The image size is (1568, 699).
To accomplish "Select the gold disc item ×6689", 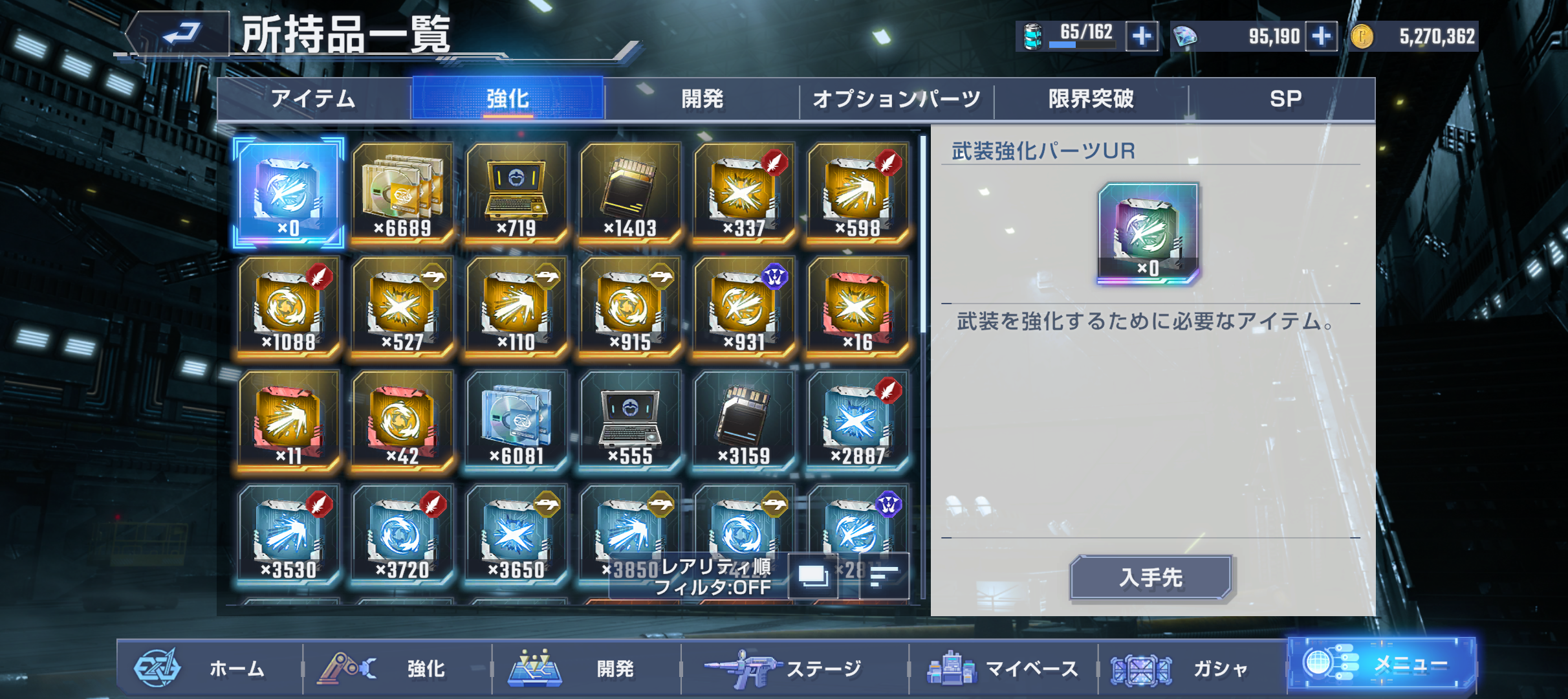I will (402, 192).
